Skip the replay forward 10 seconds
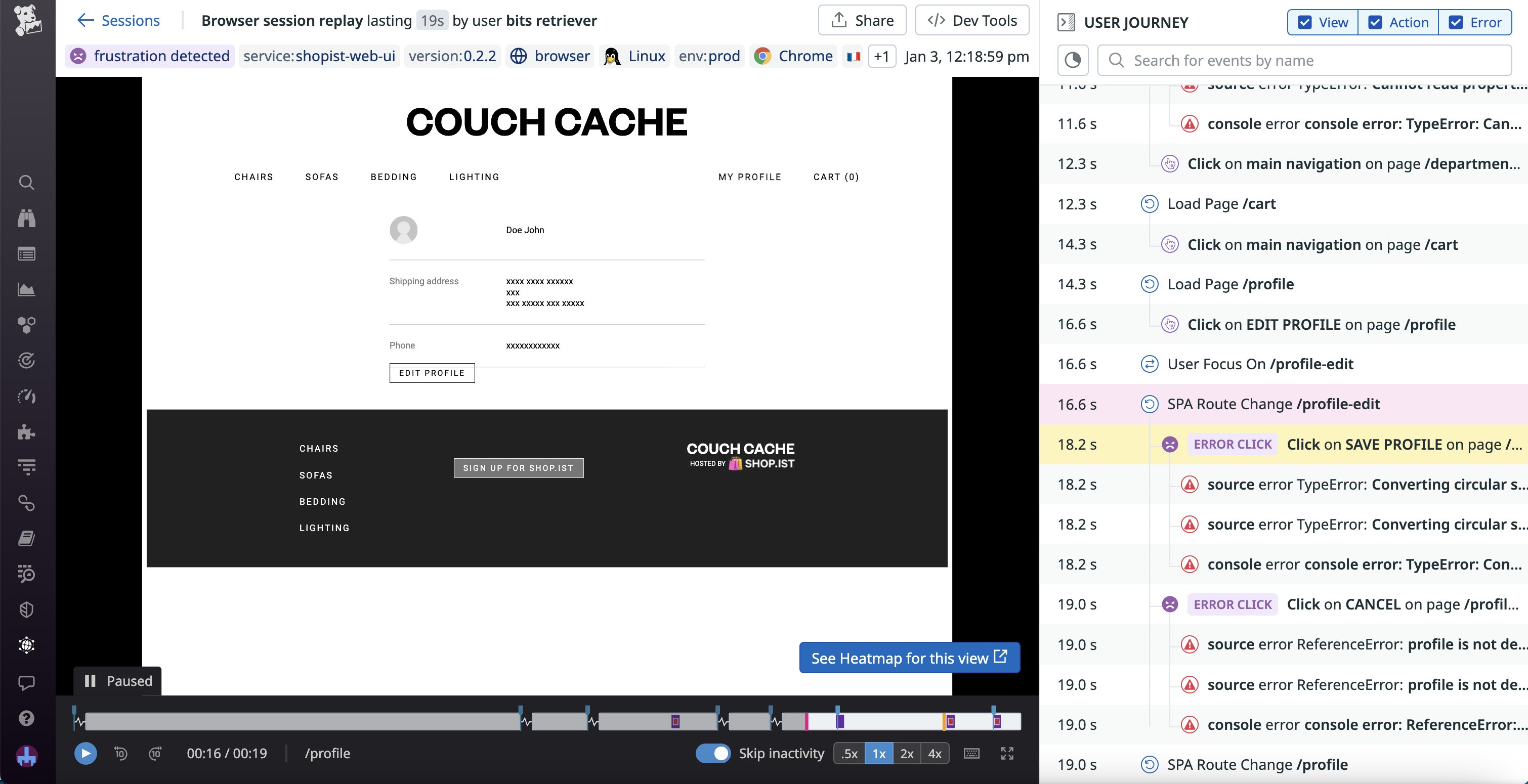 pos(155,753)
